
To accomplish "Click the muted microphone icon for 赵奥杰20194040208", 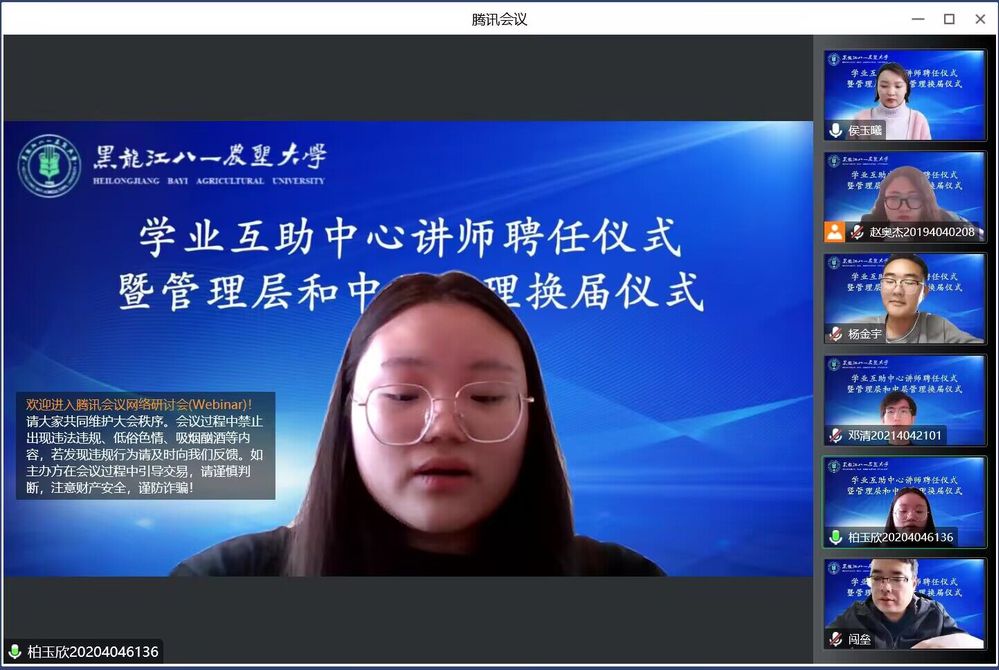I will [857, 232].
